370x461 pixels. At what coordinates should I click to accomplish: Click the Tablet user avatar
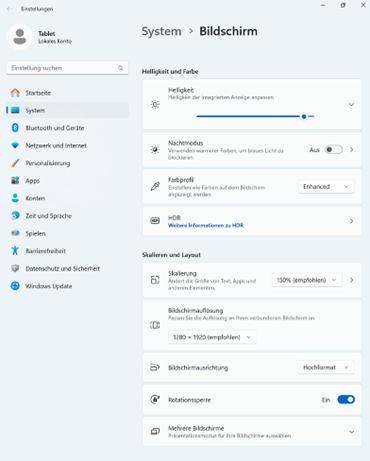click(x=20, y=37)
